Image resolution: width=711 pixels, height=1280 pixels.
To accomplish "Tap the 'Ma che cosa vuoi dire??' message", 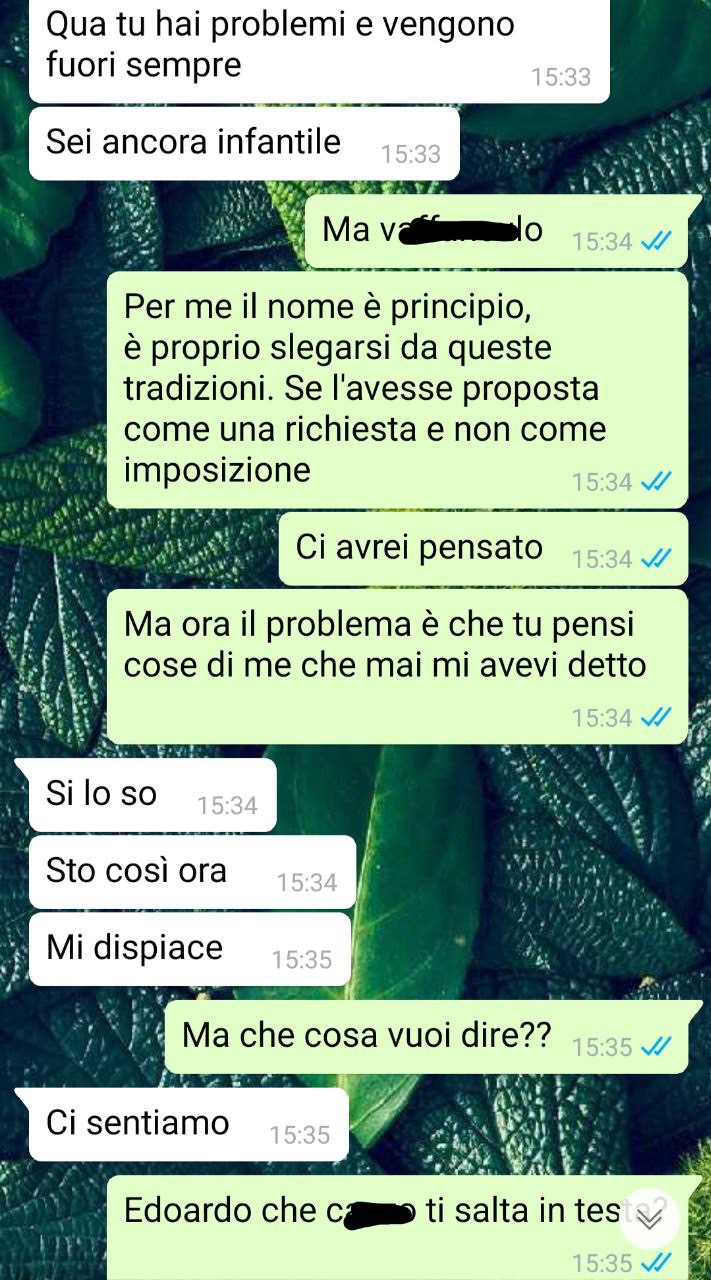I will 426,1037.
